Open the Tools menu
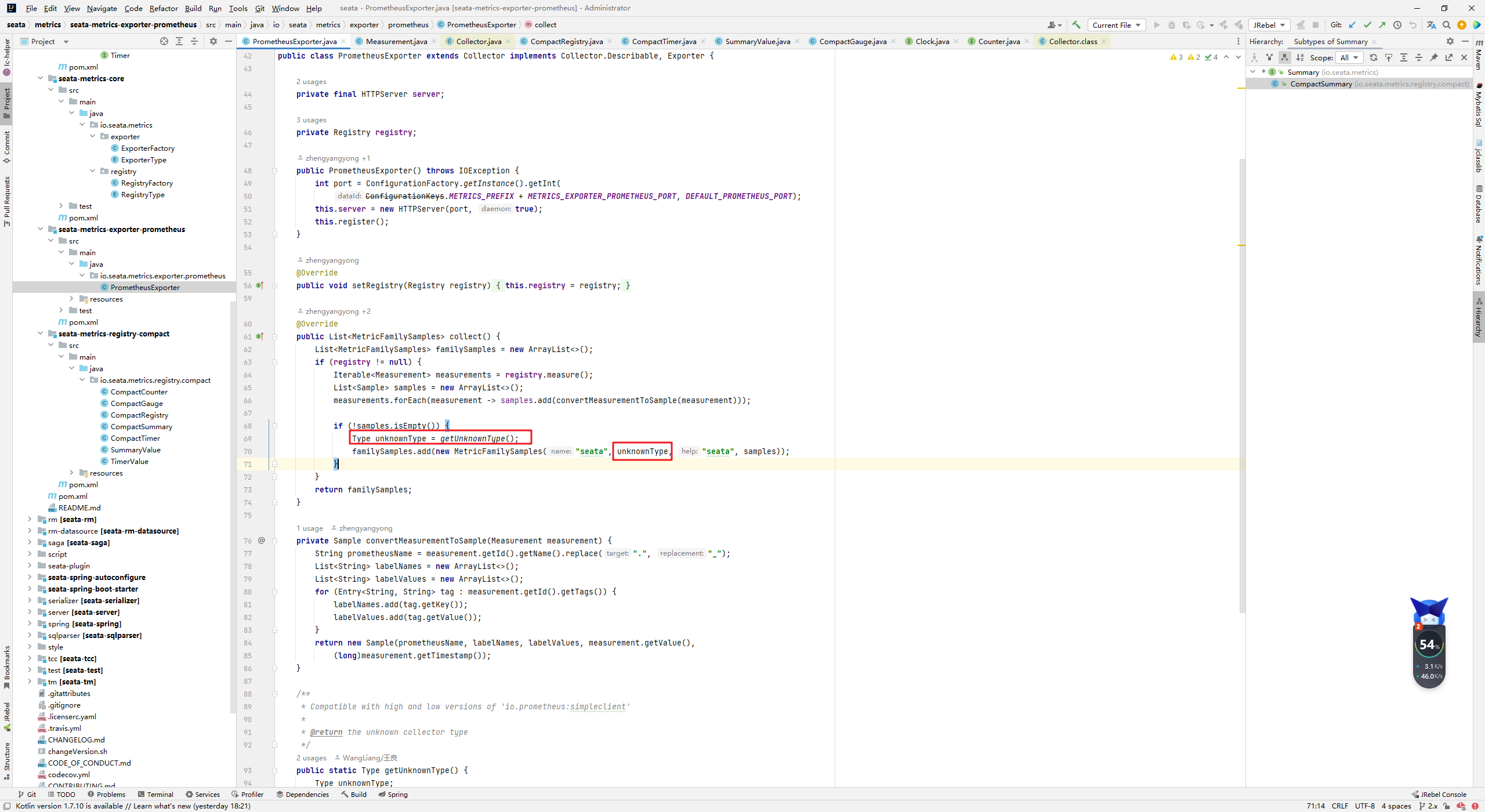Image resolution: width=1485 pixels, height=812 pixels. [238, 8]
